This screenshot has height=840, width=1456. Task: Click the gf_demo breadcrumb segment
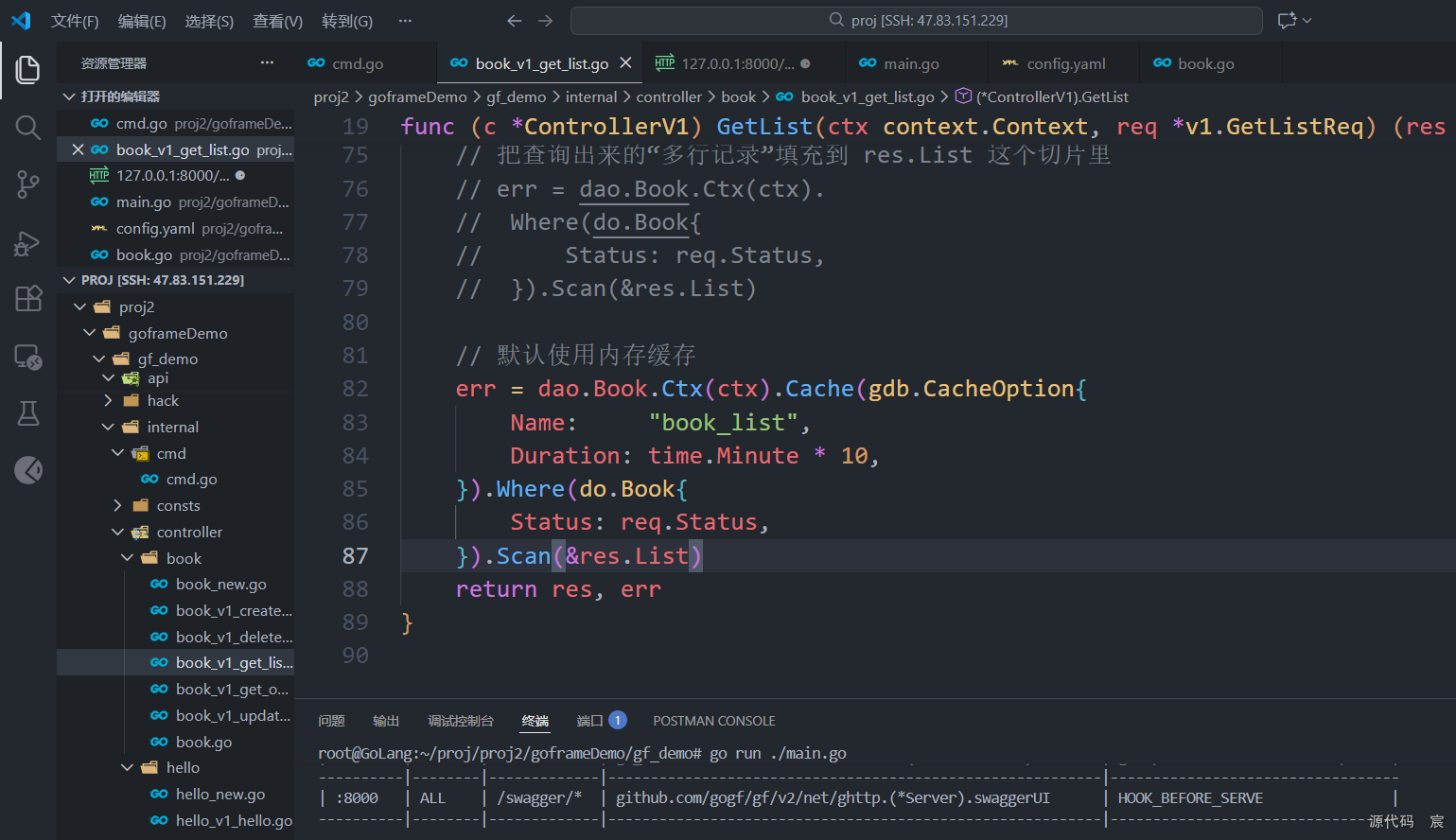click(516, 96)
